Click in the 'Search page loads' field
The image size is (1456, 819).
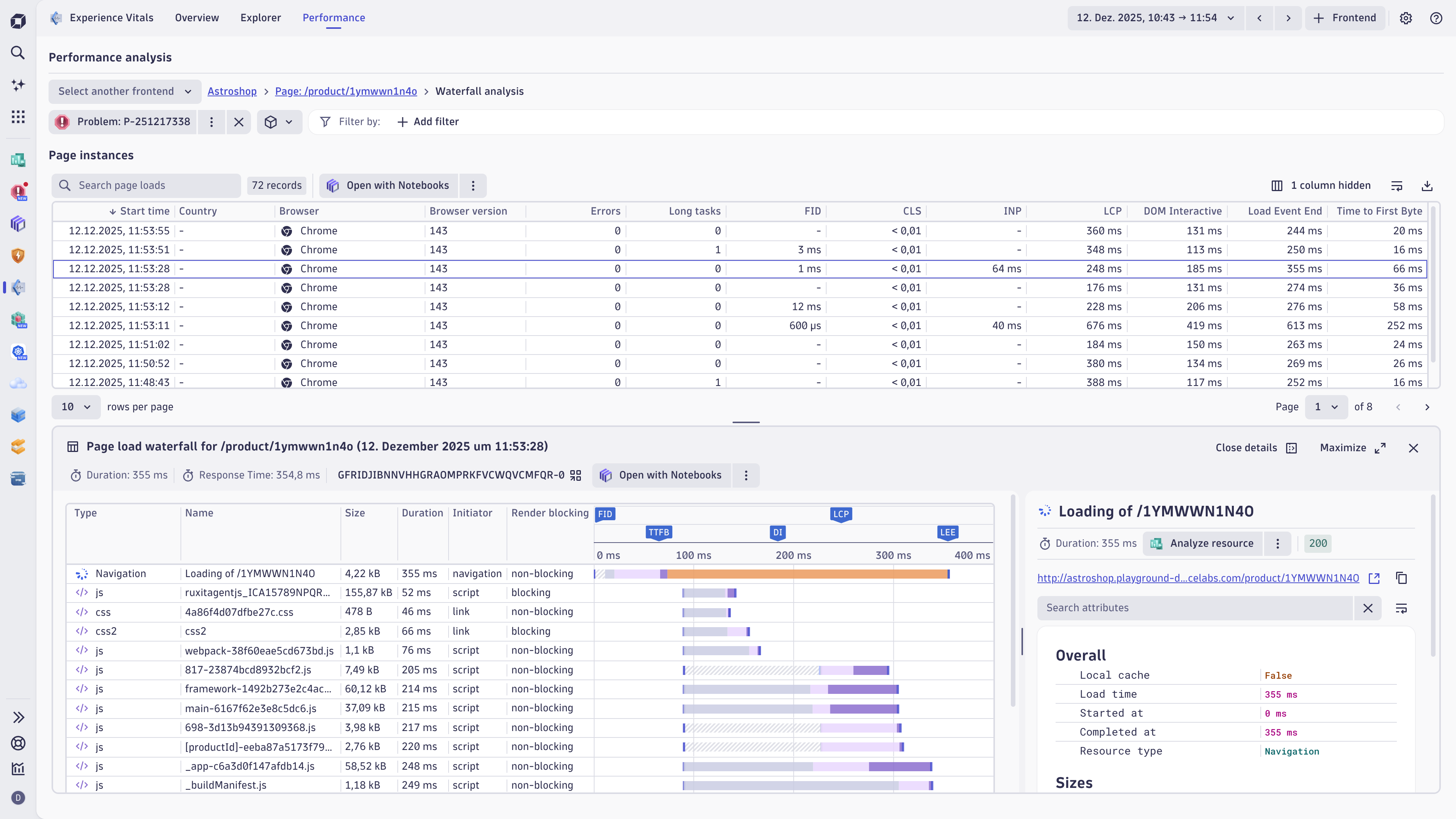pos(146,185)
